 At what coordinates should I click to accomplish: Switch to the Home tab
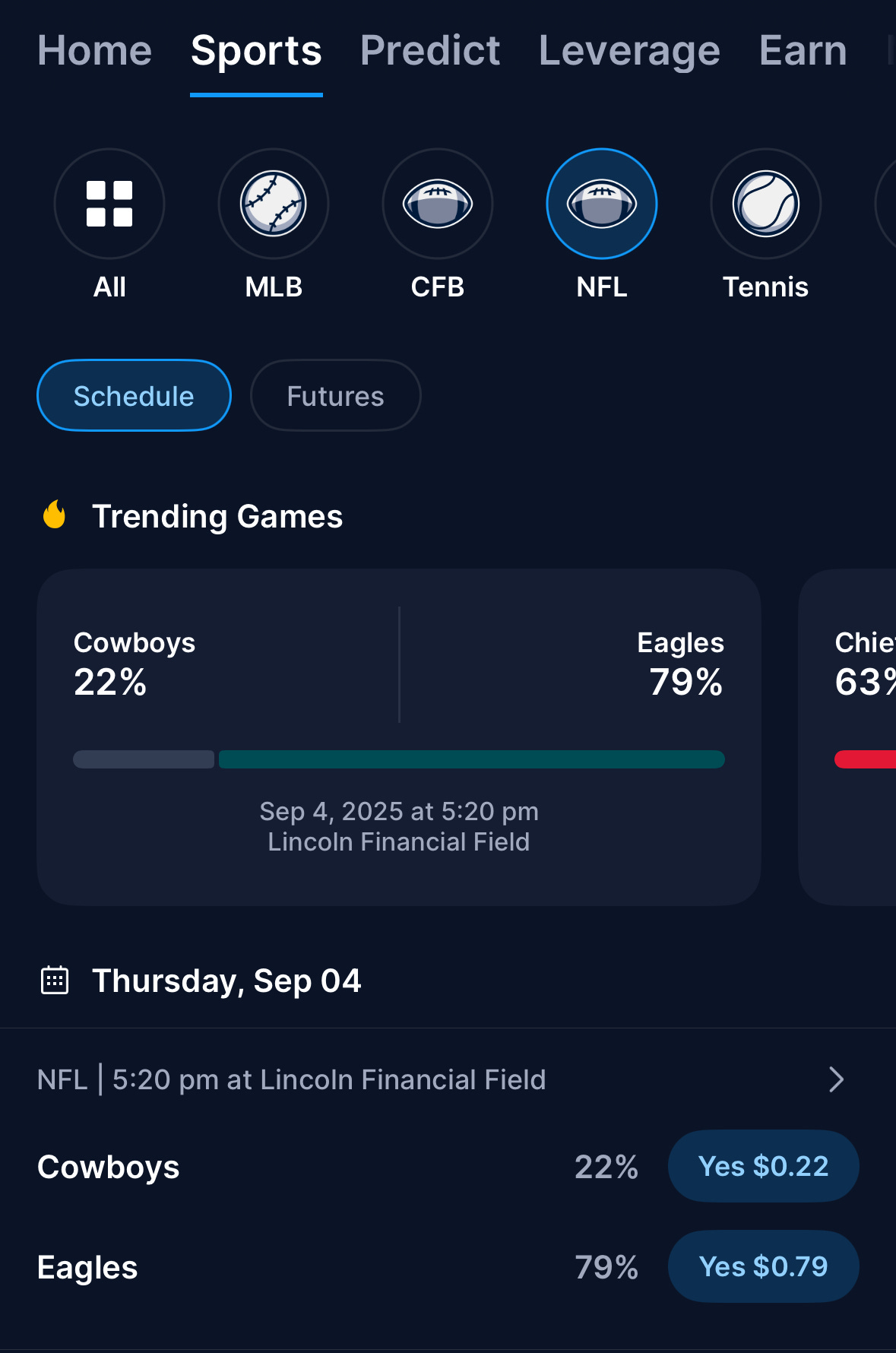tap(93, 50)
